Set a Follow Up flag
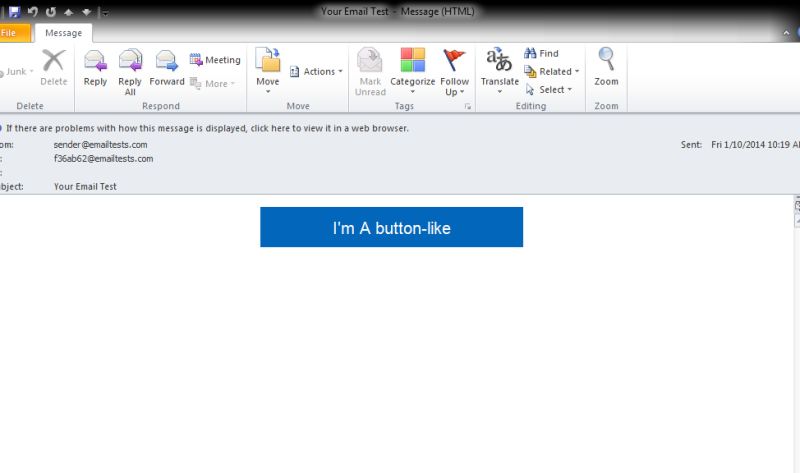The image size is (800, 473). coord(454,72)
